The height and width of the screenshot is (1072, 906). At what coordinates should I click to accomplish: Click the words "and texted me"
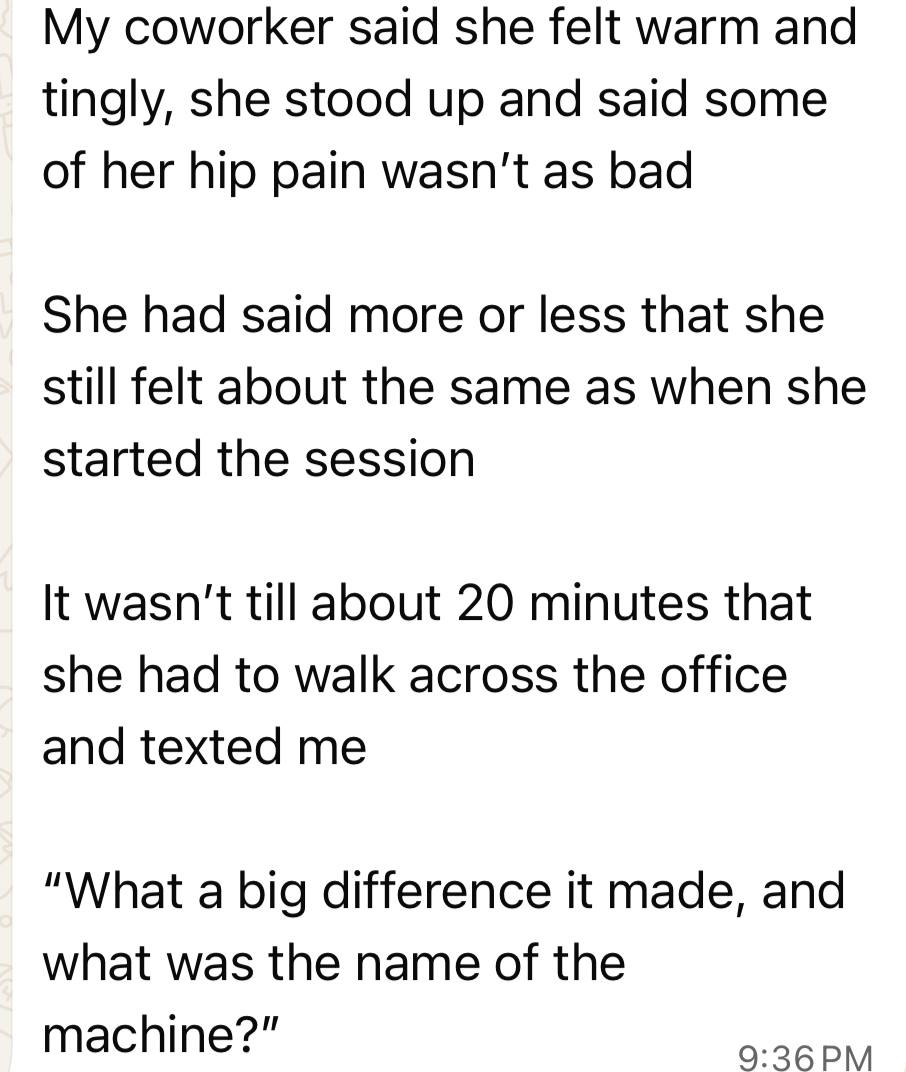[x=204, y=748]
